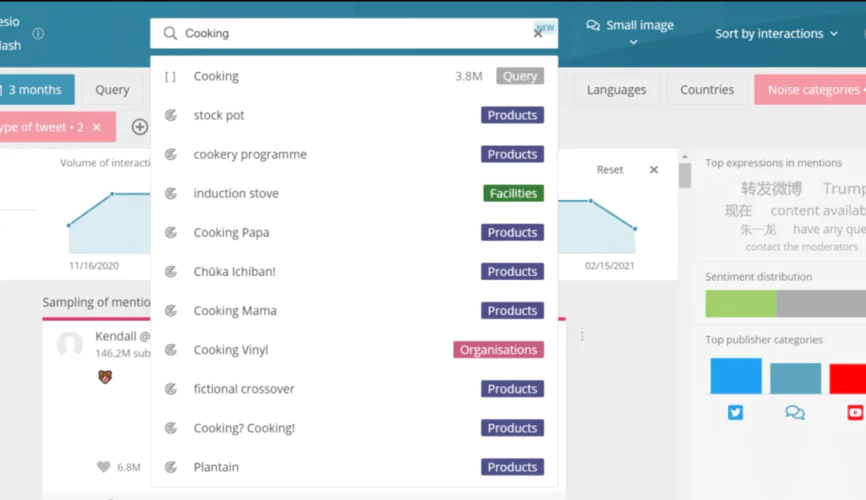Expand the Sort by interactions dropdown
Image resolution: width=866 pixels, height=500 pixels.
776,34
